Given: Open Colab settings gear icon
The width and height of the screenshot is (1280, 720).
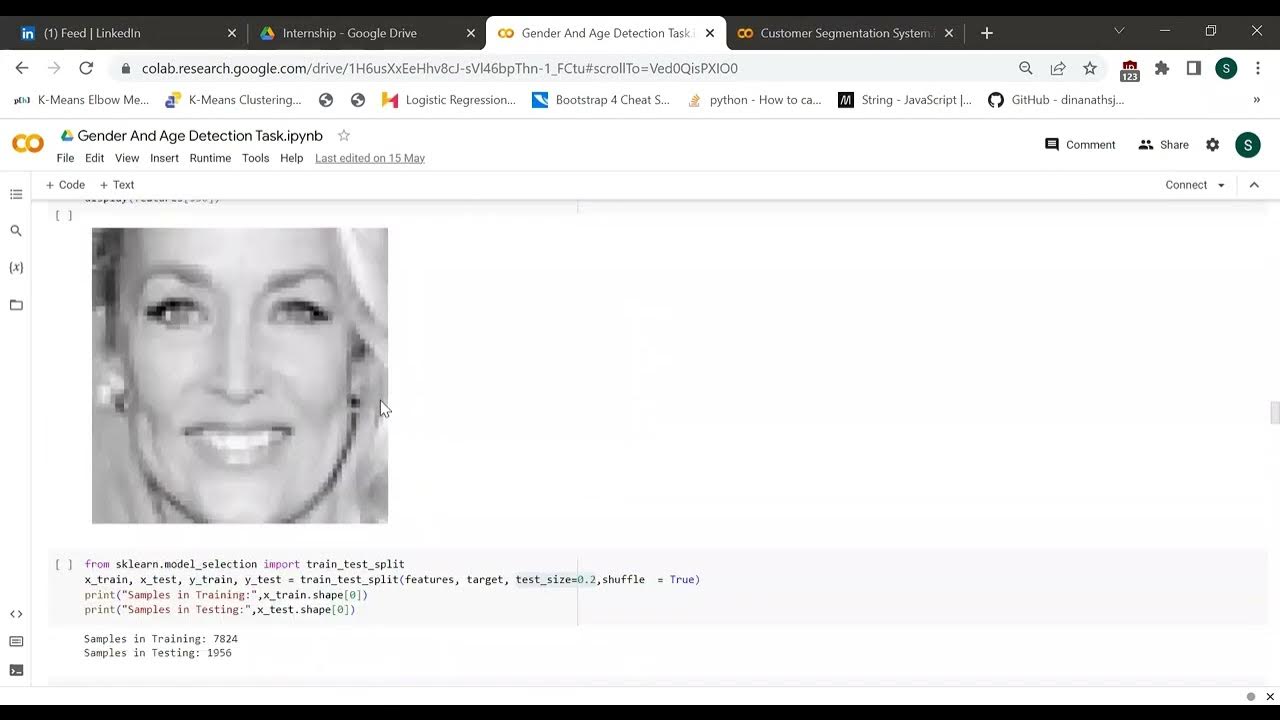Looking at the screenshot, I should coord(1212,145).
